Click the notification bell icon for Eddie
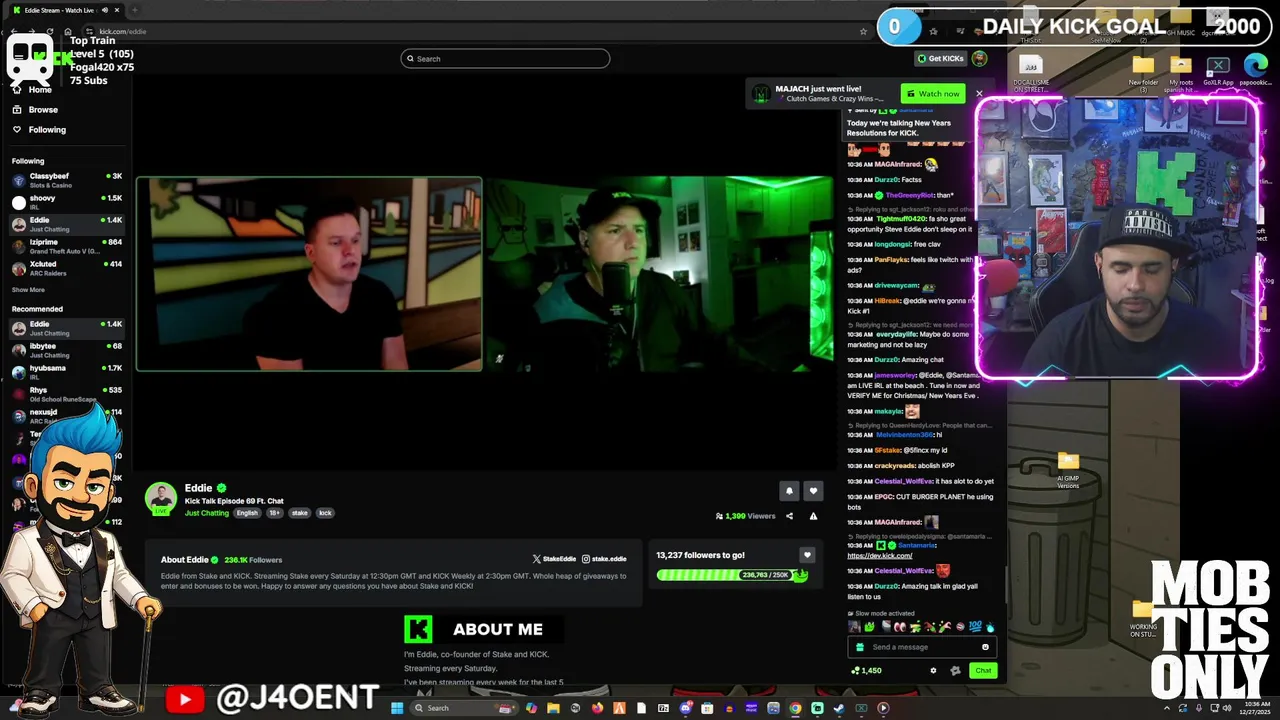 point(789,491)
